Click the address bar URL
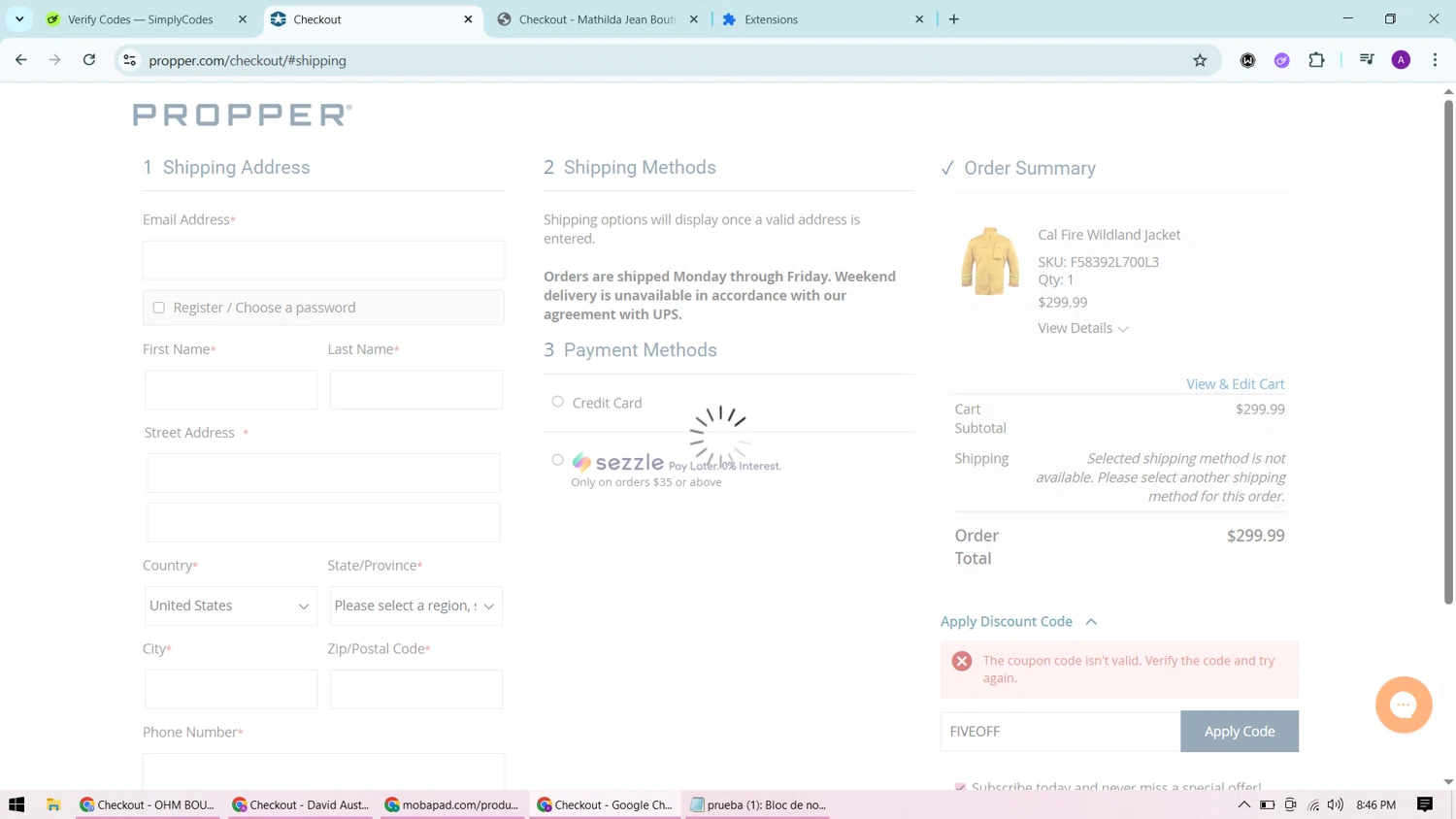Viewport: 1456px width, 819px height. click(x=248, y=60)
